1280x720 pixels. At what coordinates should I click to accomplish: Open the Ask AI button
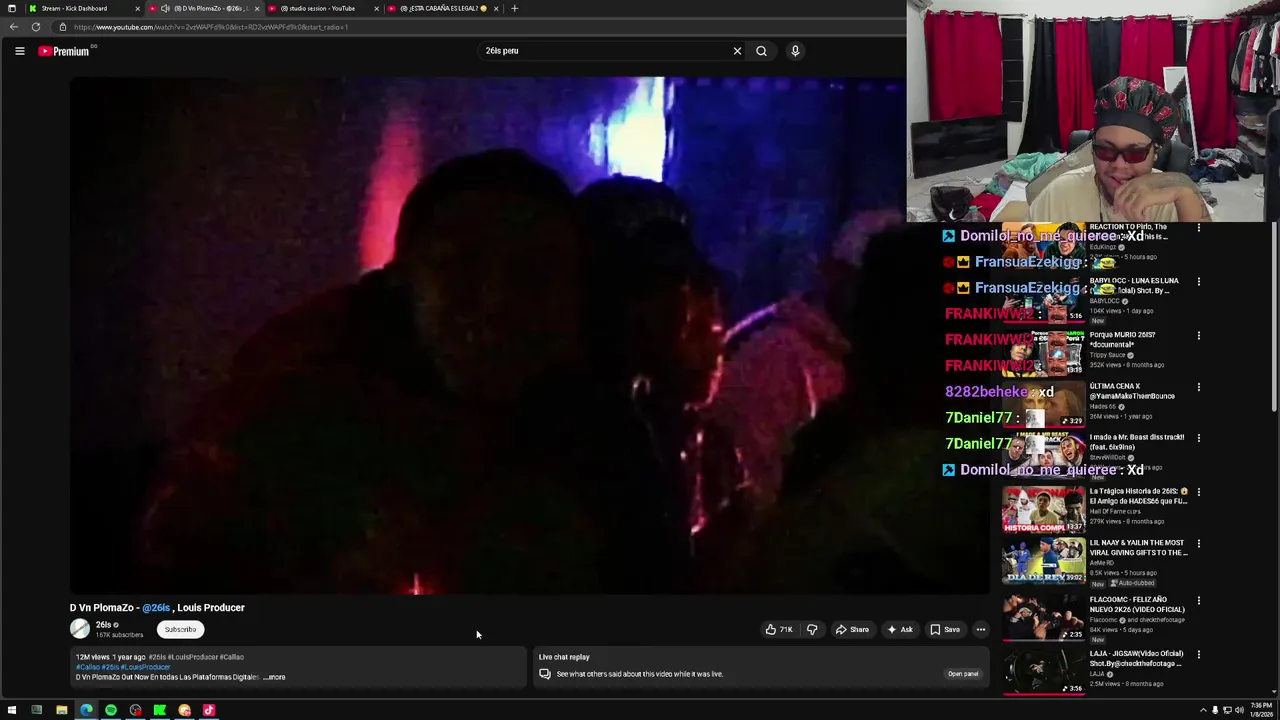900,630
